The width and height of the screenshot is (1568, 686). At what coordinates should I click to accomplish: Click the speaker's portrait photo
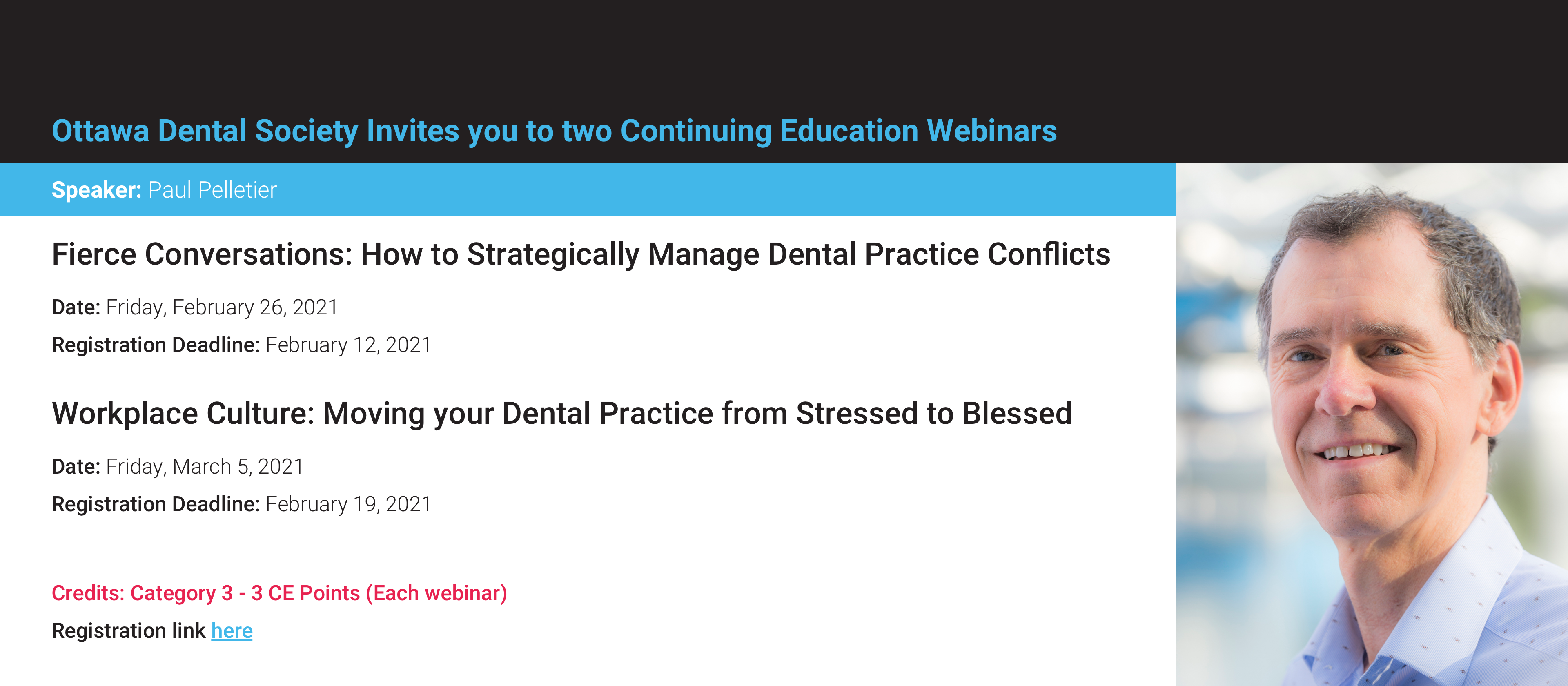[1372, 424]
